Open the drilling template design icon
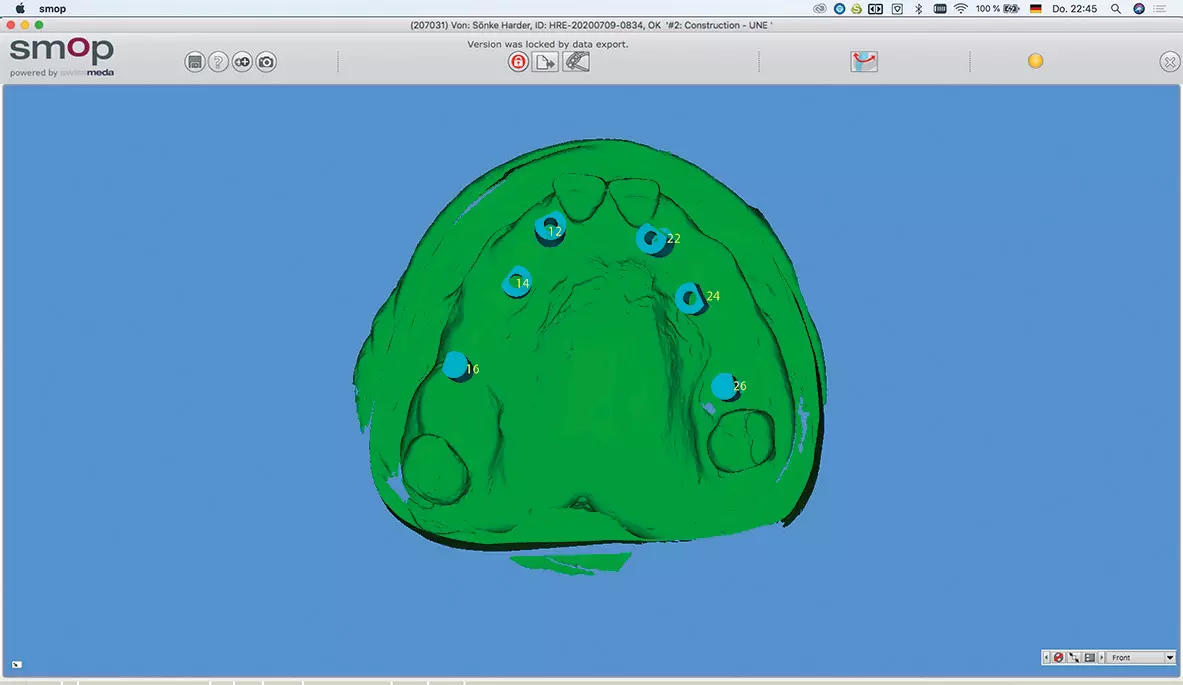Viewport: 1183px width, 685px height. tap(576, 62)
